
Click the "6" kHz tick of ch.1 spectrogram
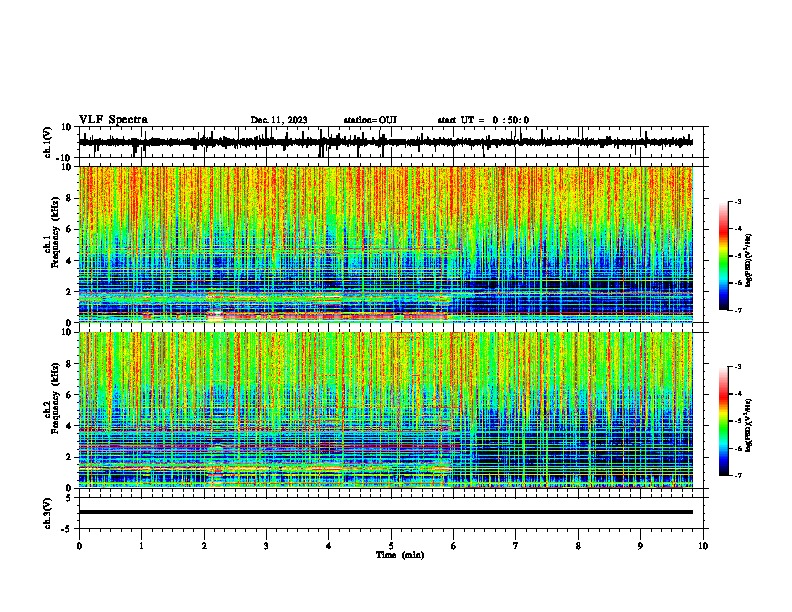[69, 229]
